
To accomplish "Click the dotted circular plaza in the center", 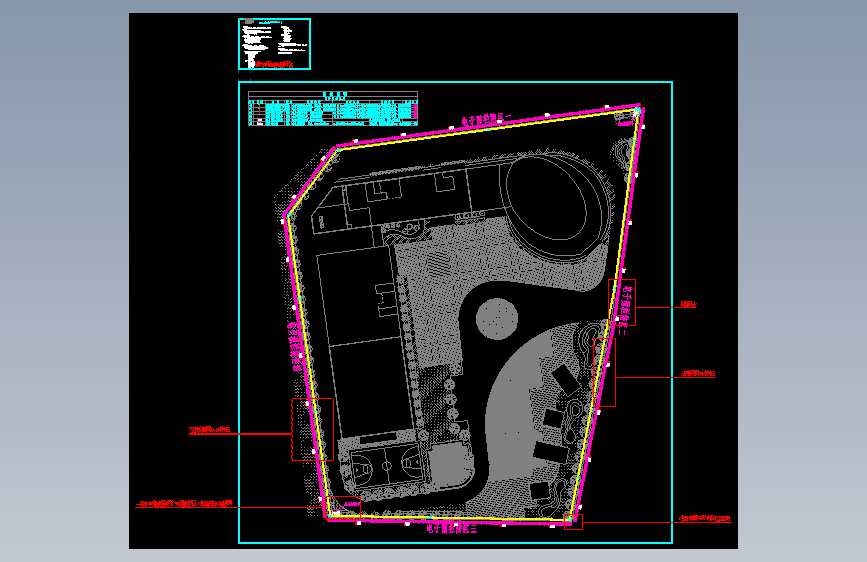I will click(497, 318).
